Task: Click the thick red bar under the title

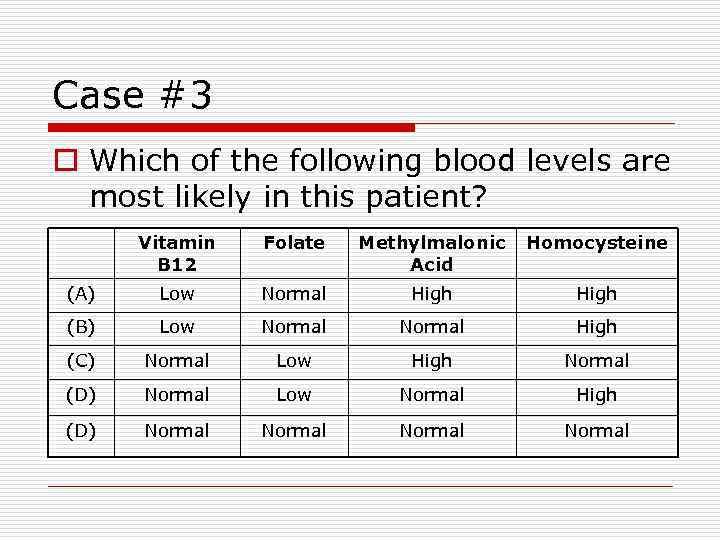Action: pos(232,128)
